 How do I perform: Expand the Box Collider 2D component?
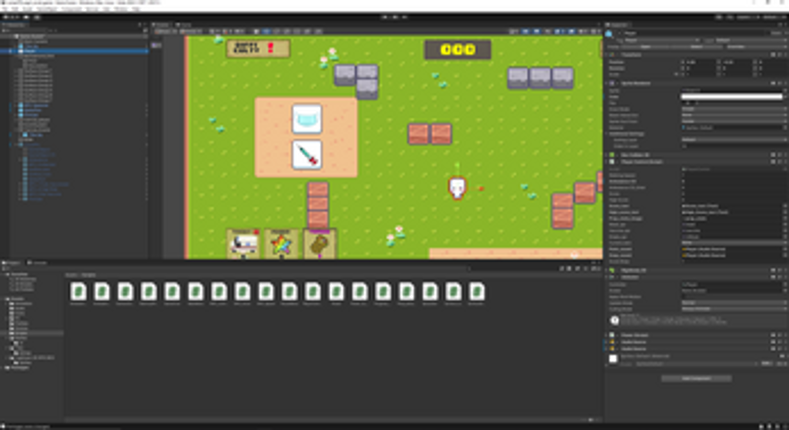click(607, 155)
